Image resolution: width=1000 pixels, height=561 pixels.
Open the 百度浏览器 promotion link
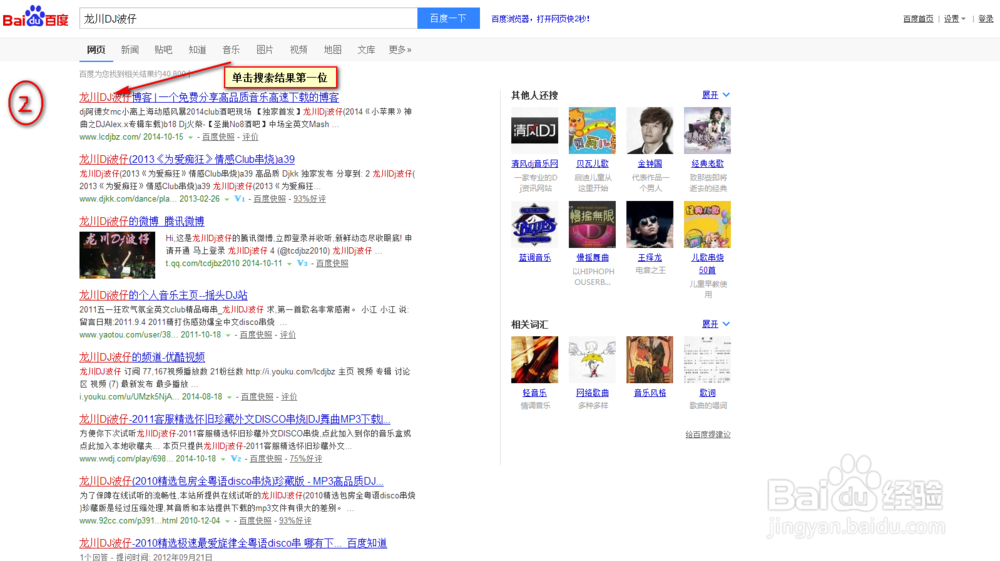pos(540,19)
